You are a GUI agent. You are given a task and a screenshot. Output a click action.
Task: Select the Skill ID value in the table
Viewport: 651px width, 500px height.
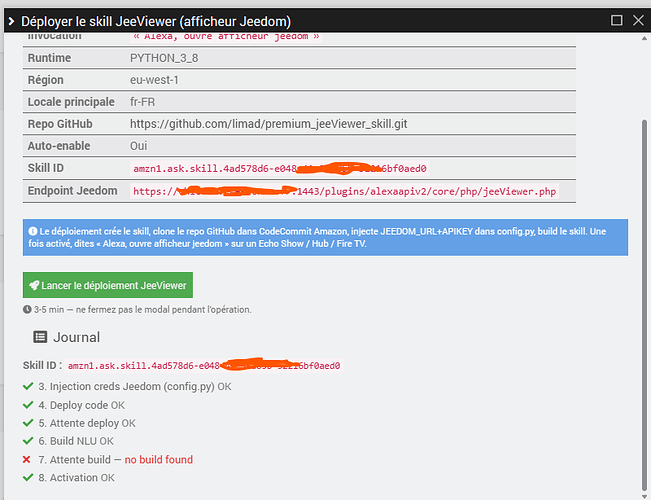(280, 168)
